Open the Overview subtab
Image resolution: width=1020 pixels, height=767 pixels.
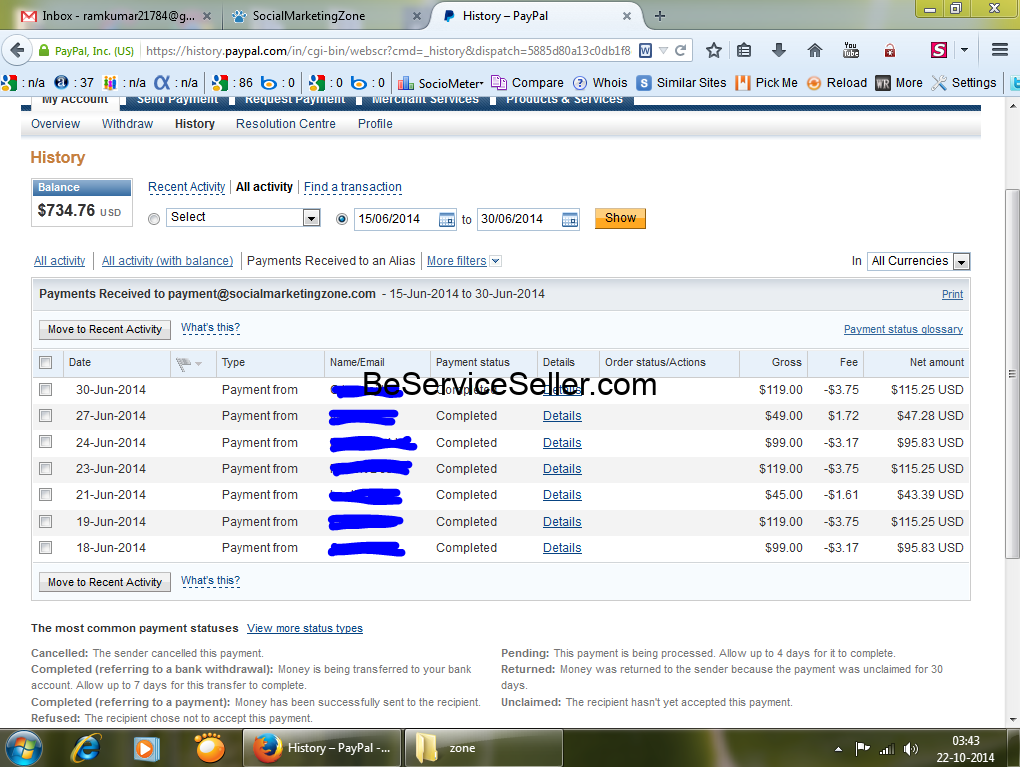(x=55, y=124)
